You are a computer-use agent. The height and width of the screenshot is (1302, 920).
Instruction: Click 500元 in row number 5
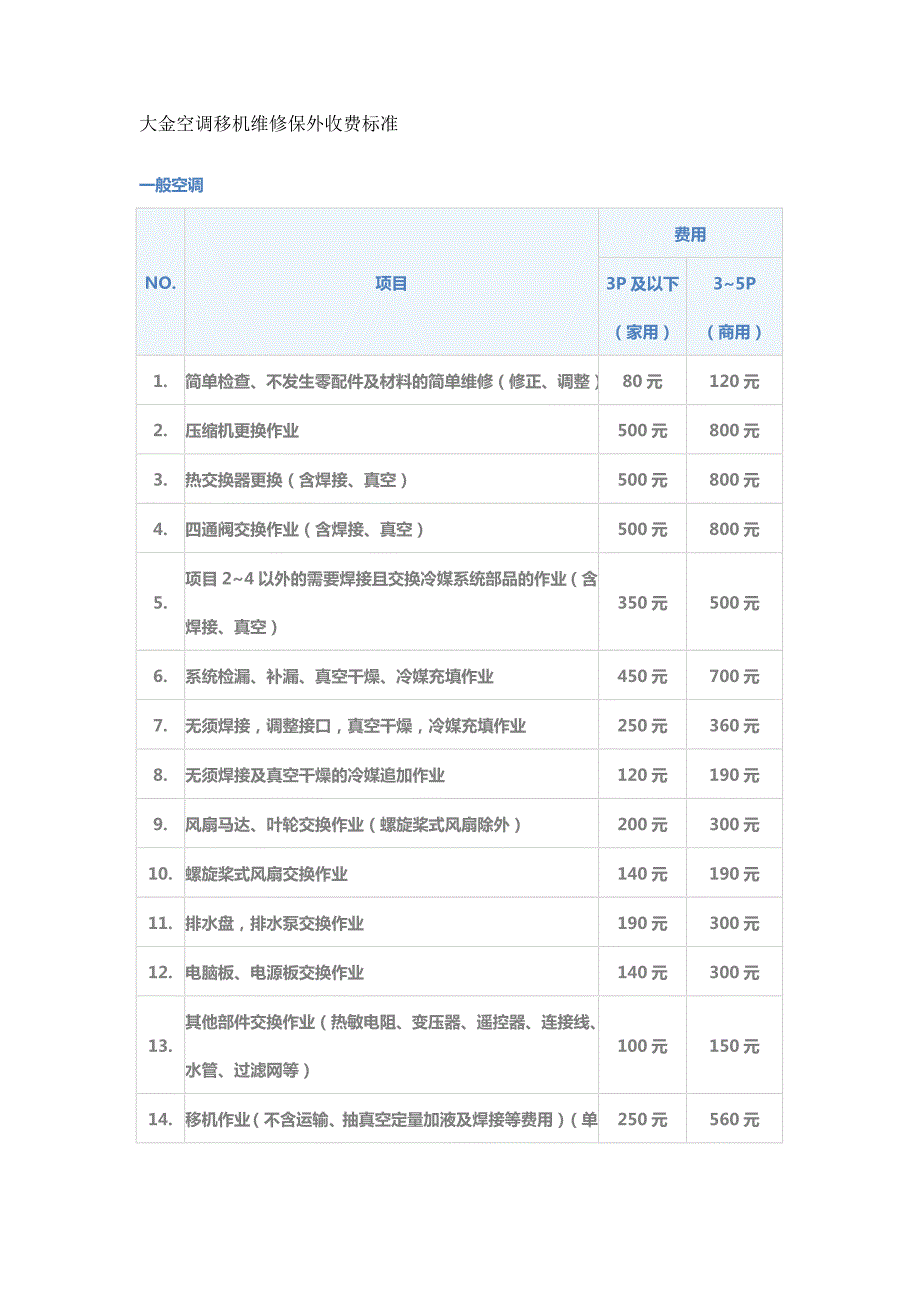pos(734,603)
